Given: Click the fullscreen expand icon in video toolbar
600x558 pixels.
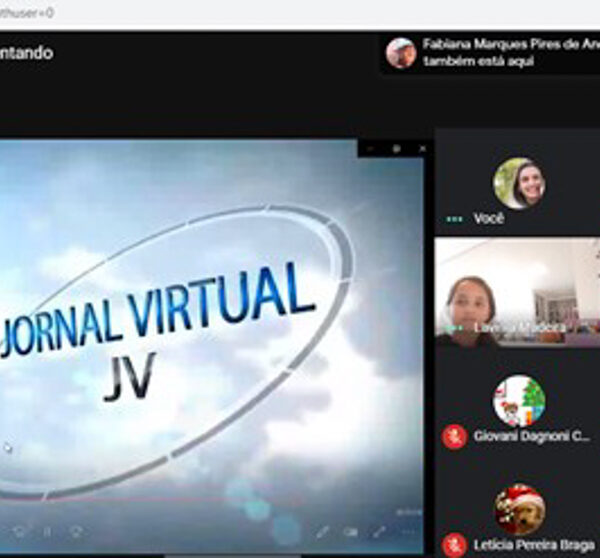Looking at the screenshot, I should (x=379, y=531).
